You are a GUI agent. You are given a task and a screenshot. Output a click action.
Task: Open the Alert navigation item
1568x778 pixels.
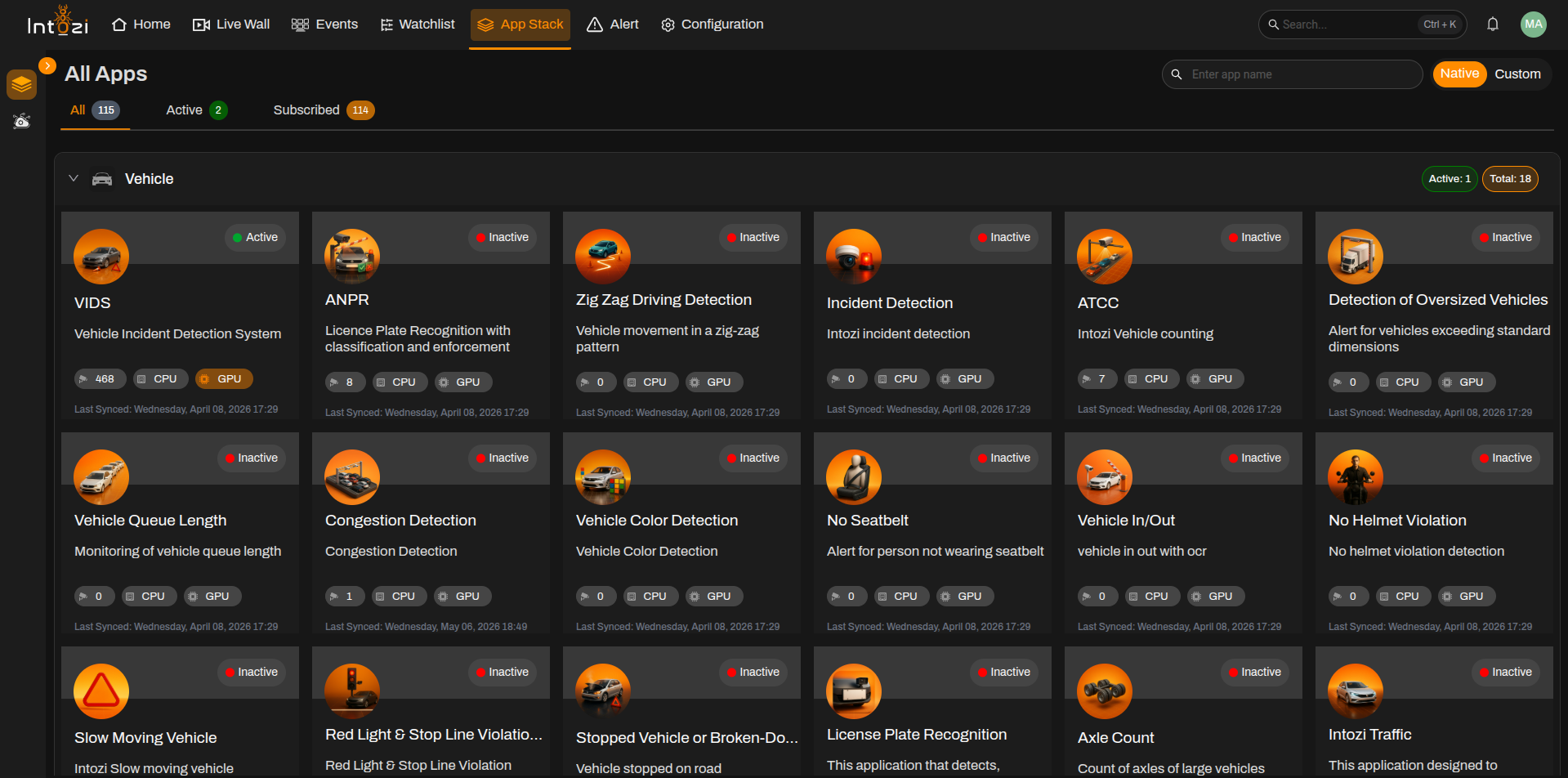(x=613, y=25)
